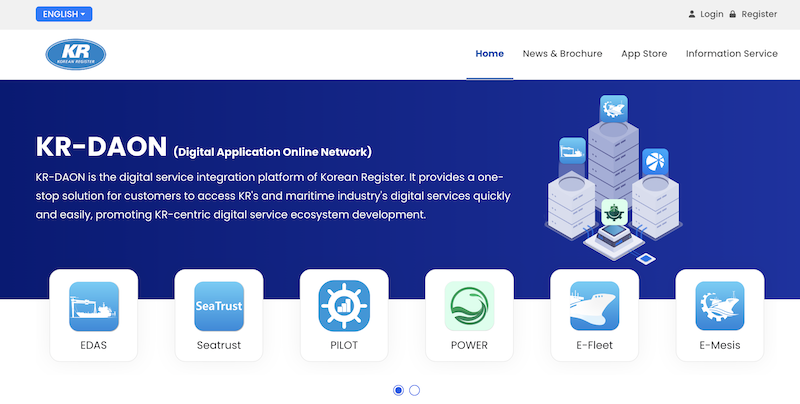Open the POWER green wave icon
The width and height of the screenshot is (800, 404).
coord(469,306)
